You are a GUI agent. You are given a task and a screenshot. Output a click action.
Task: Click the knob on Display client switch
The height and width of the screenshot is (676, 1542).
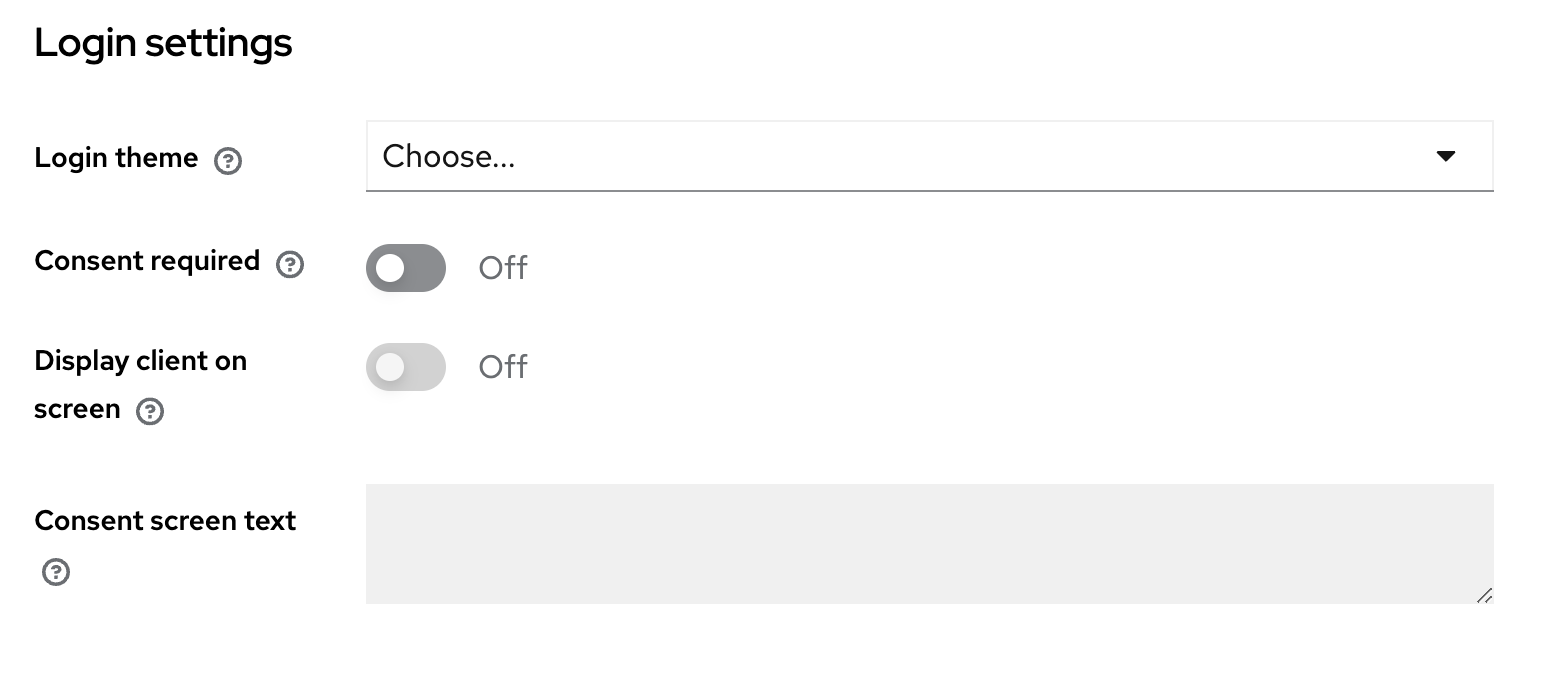coord(390,367)
